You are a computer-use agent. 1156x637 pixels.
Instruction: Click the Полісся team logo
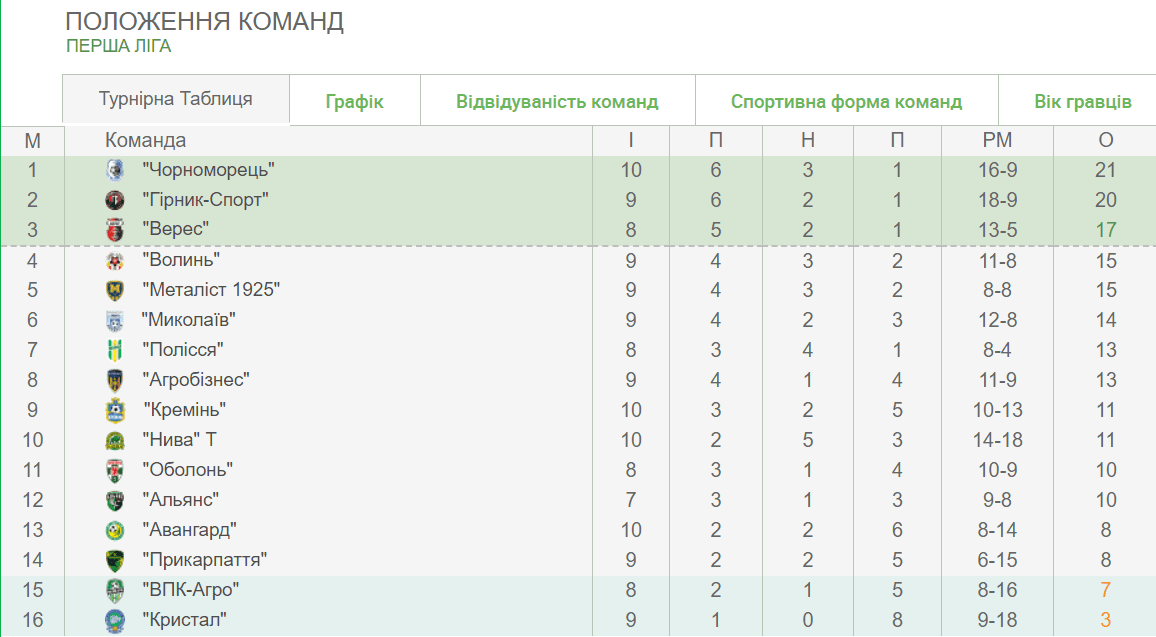pyautogui.click(x=115, y=351)
